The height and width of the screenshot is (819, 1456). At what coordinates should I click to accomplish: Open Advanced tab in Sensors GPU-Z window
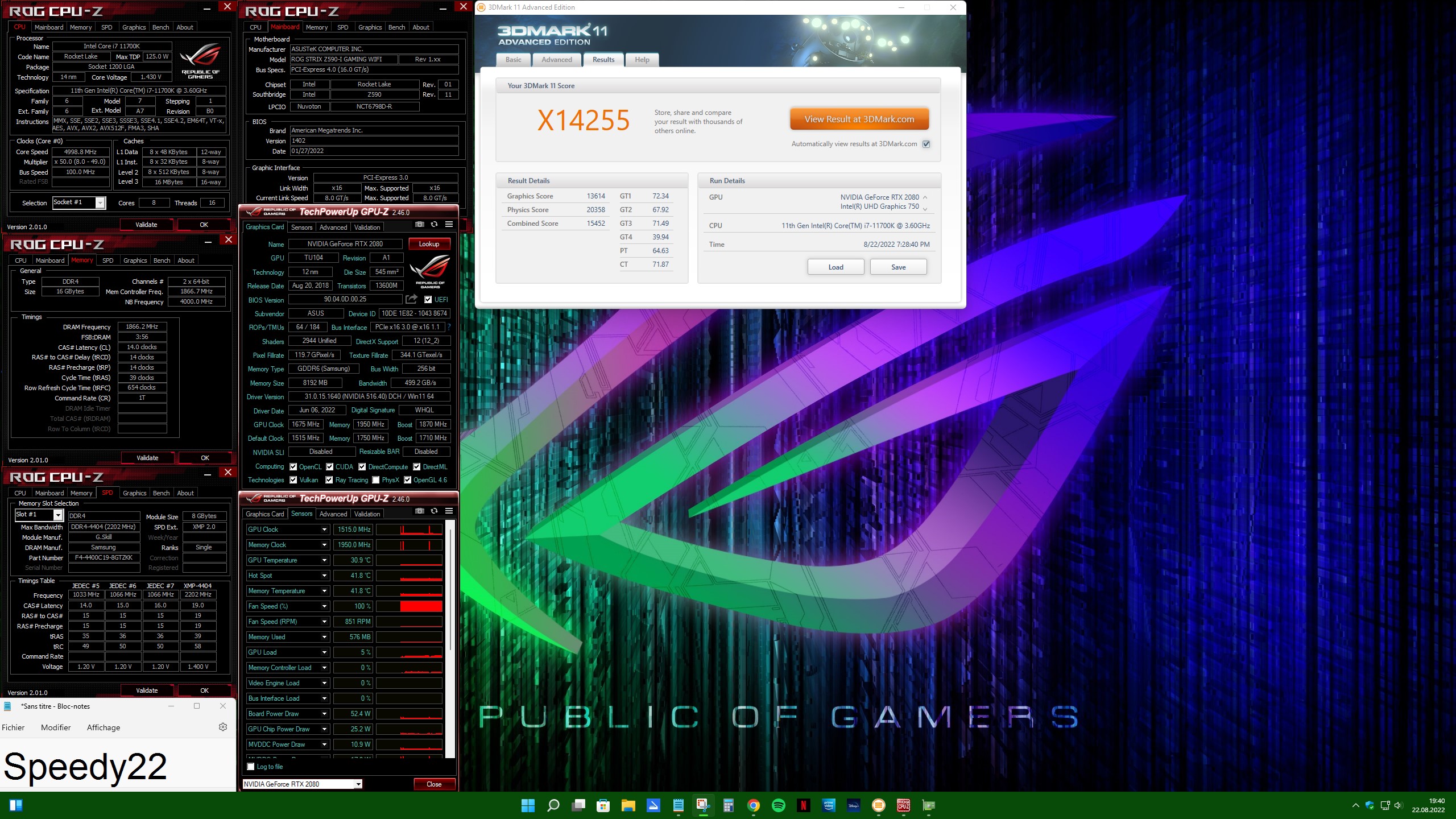click(x=333, y=514)
